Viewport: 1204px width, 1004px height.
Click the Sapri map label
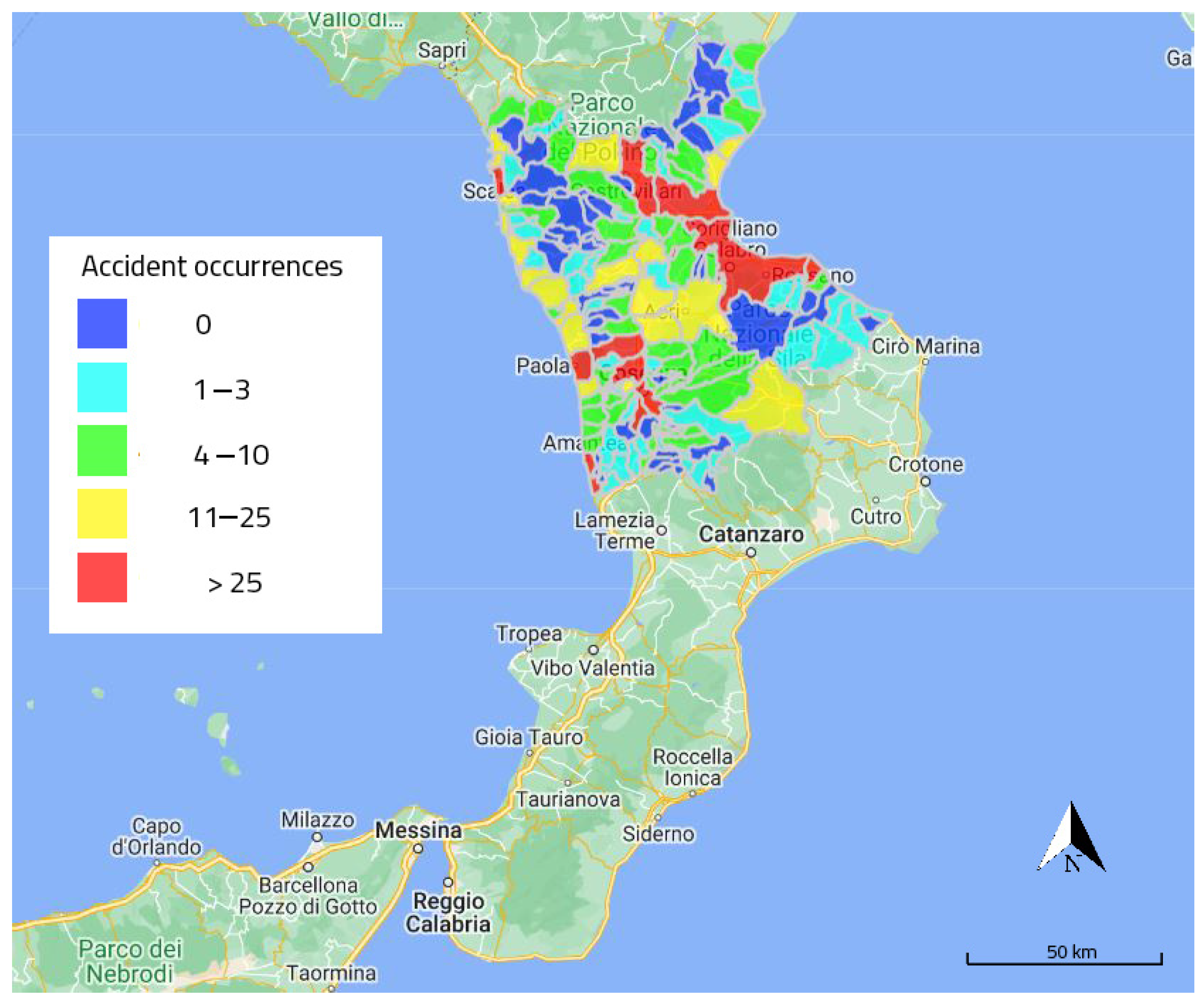tap(441, 50)
